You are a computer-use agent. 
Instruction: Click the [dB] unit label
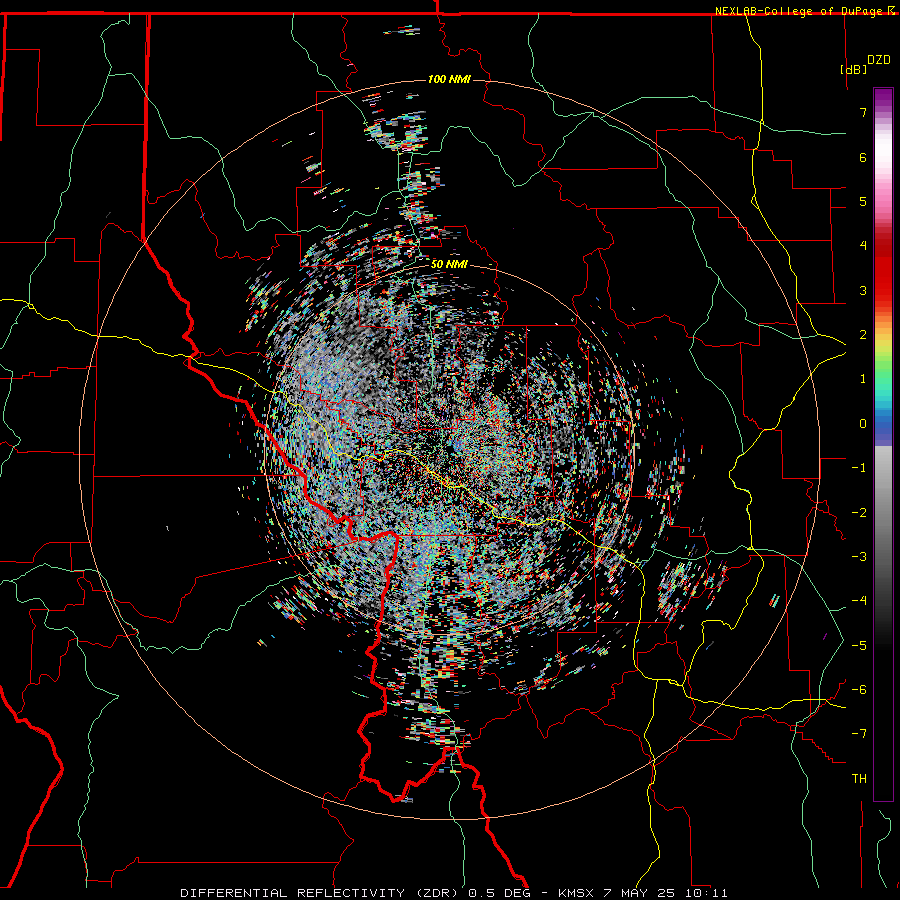(853, 69)
